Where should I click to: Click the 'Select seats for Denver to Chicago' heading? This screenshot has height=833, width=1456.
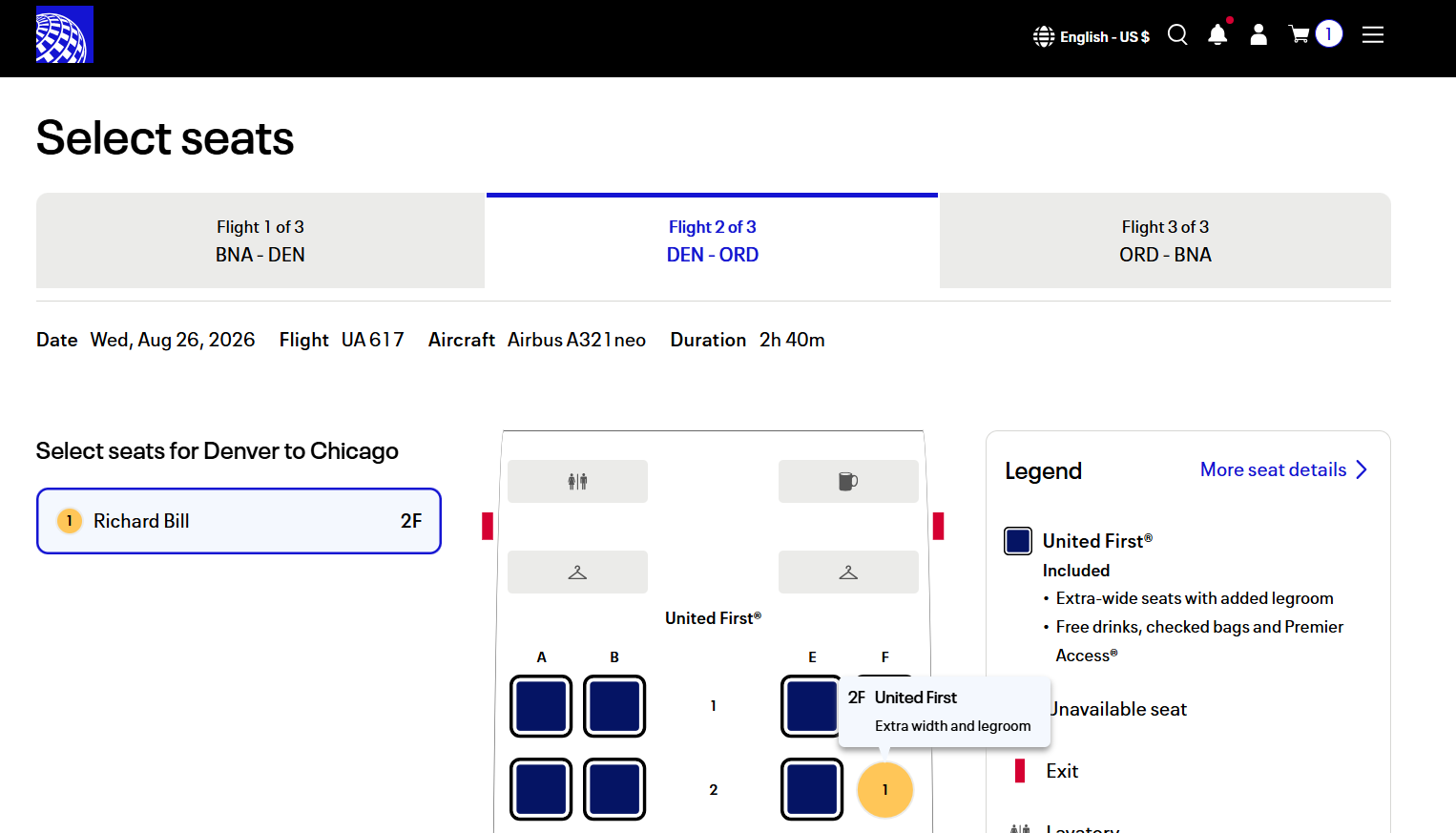(218, 450)
